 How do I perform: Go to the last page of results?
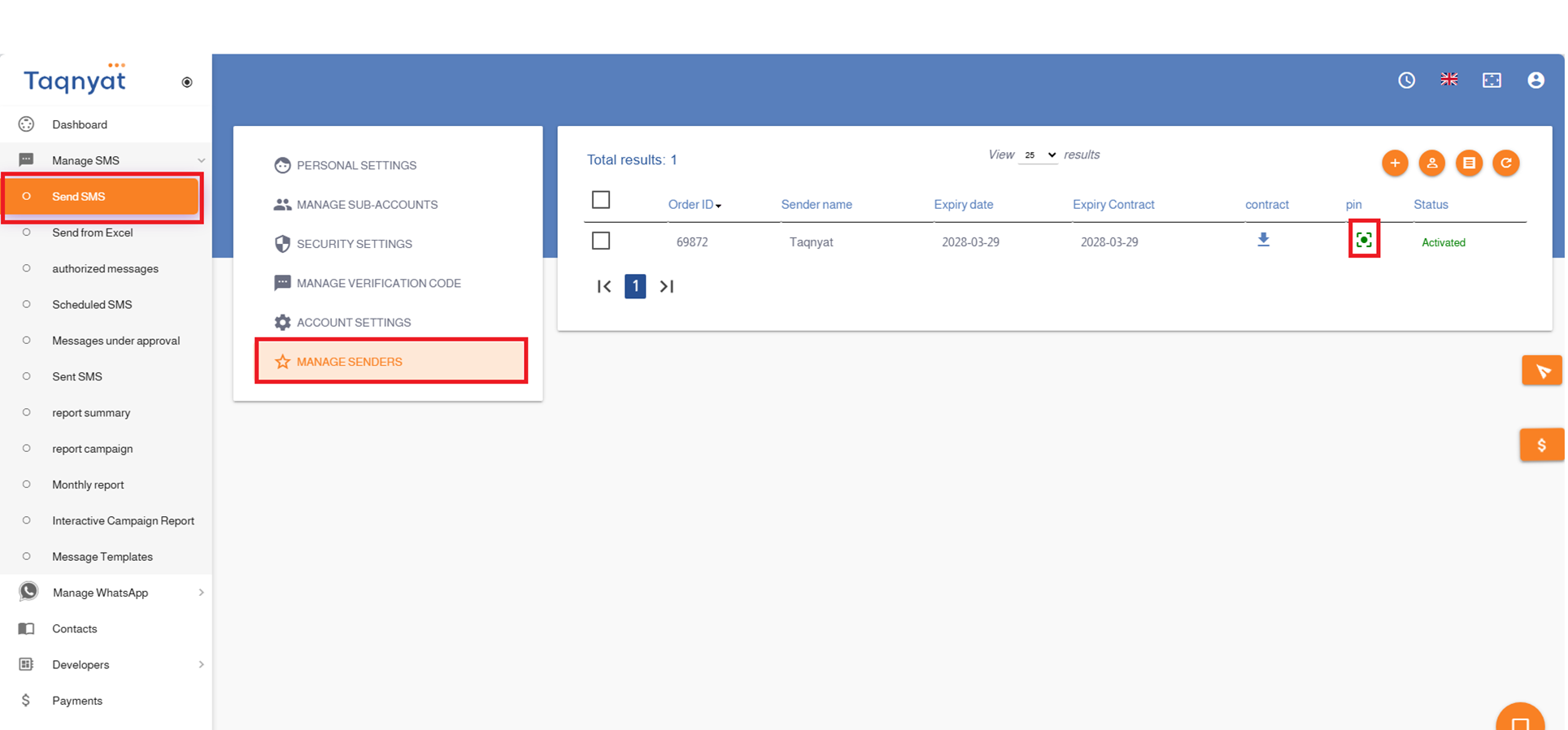(667, 286)
